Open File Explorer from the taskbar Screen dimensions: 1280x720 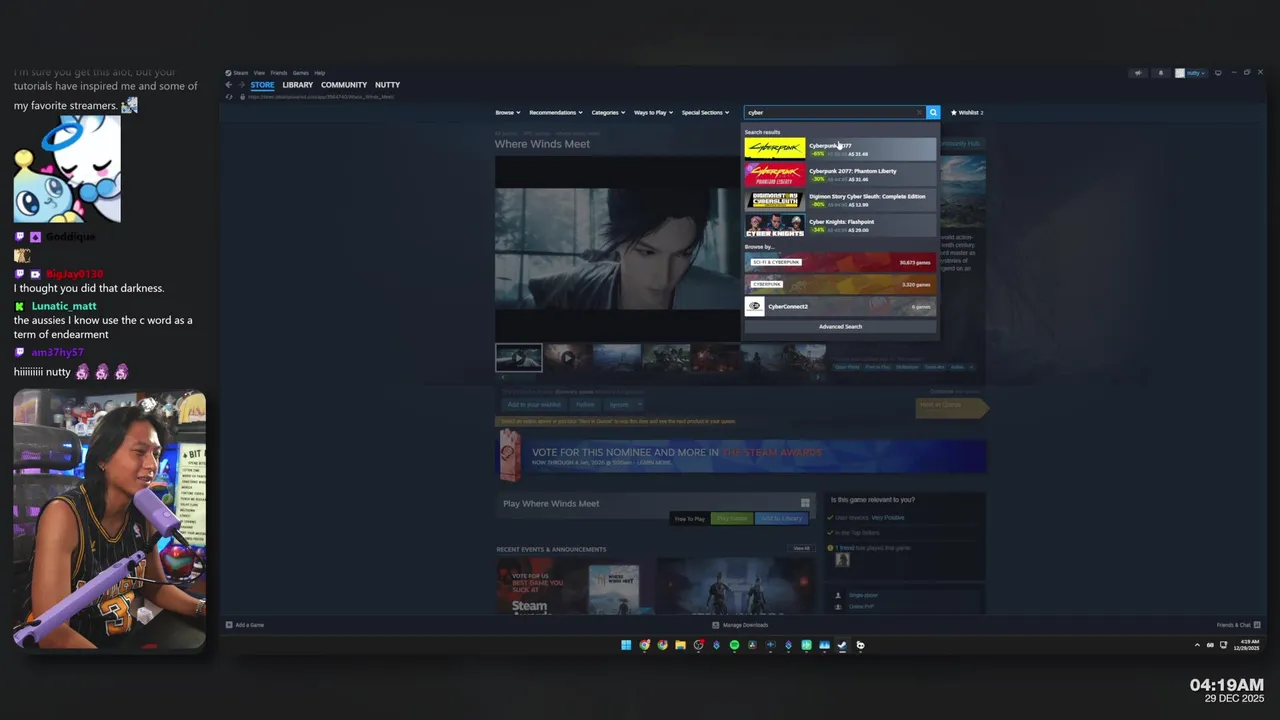(680, 645)
